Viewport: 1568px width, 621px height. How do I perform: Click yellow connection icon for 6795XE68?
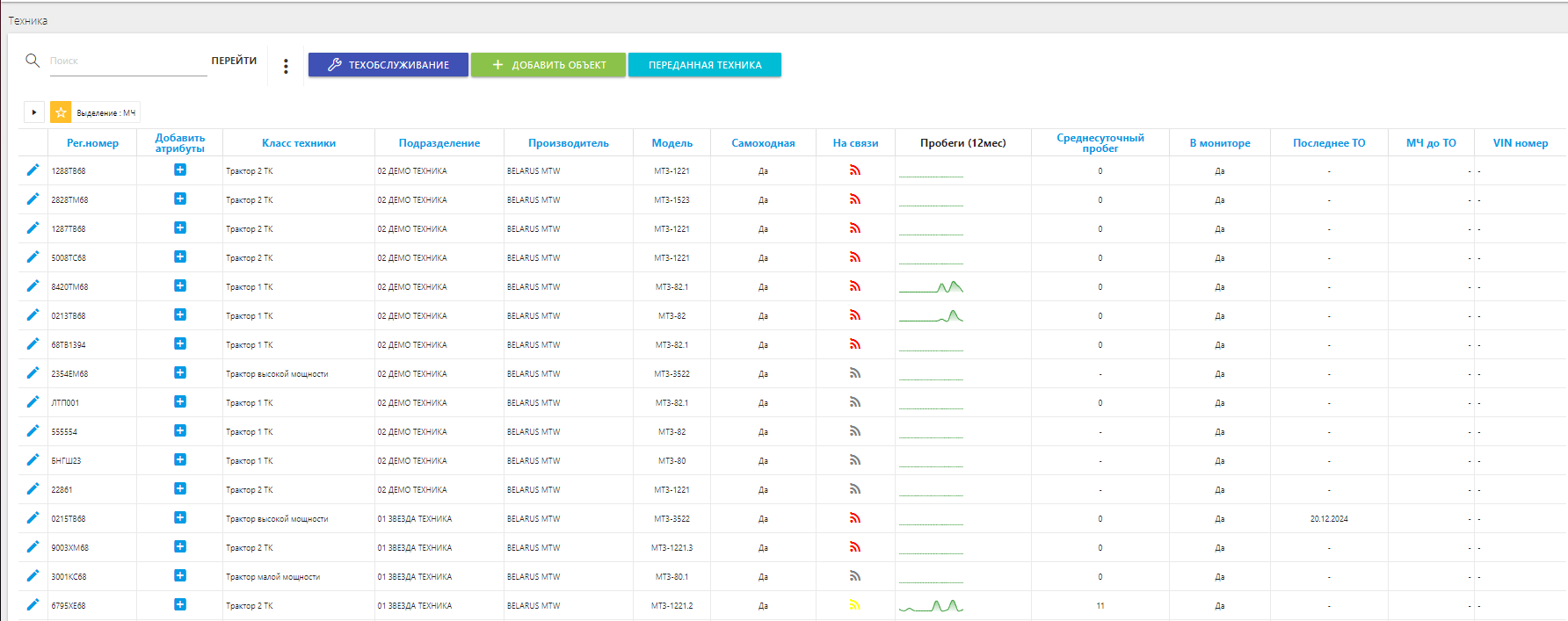coord(854,605)
